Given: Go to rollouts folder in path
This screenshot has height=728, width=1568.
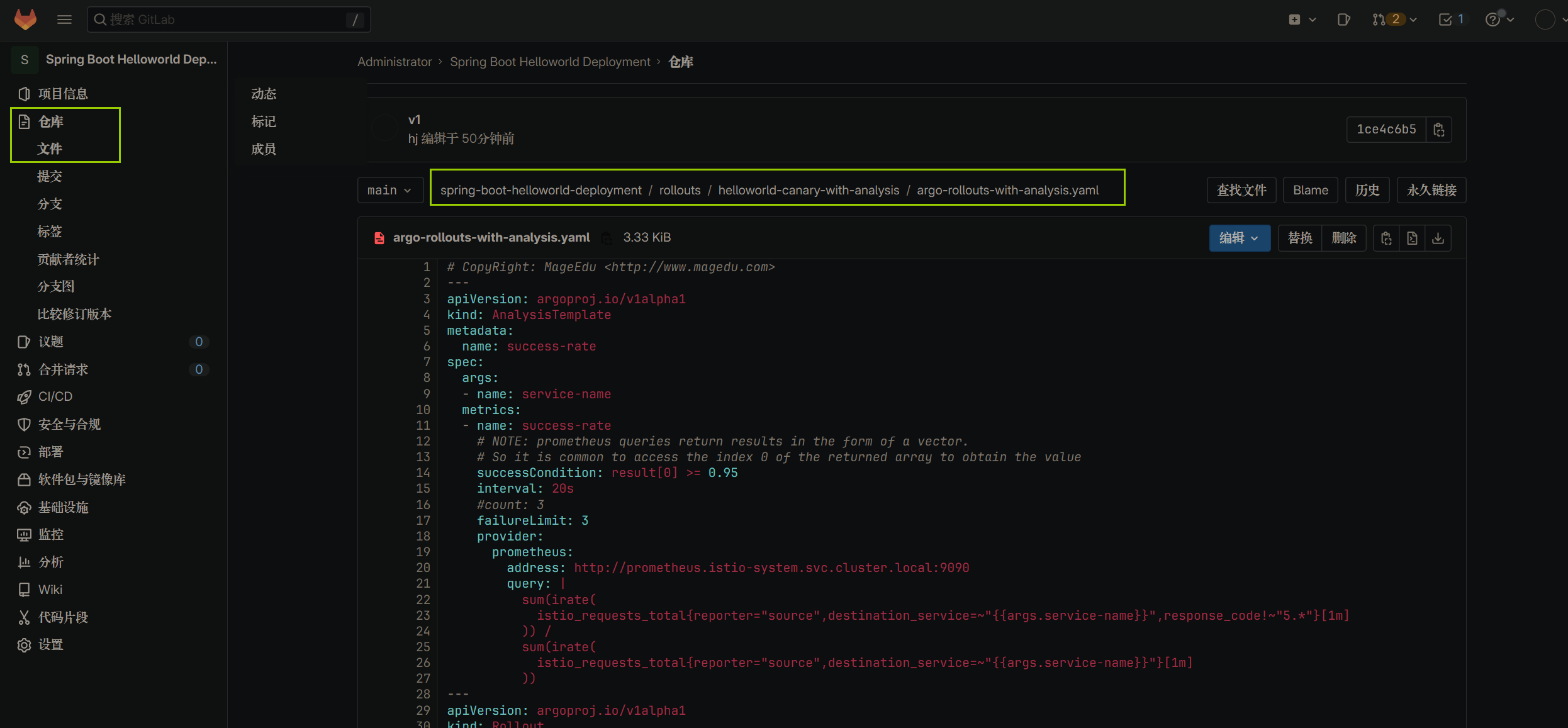Looking at the screenshot, I should [680, 190].
